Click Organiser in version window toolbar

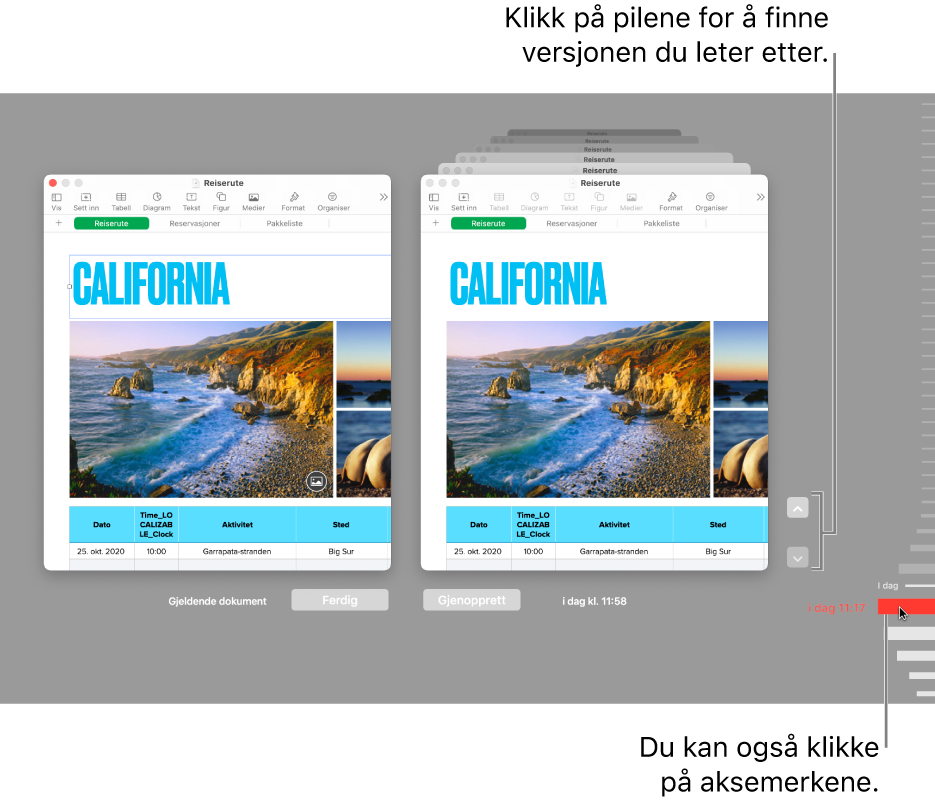click(x=711, y=202)
